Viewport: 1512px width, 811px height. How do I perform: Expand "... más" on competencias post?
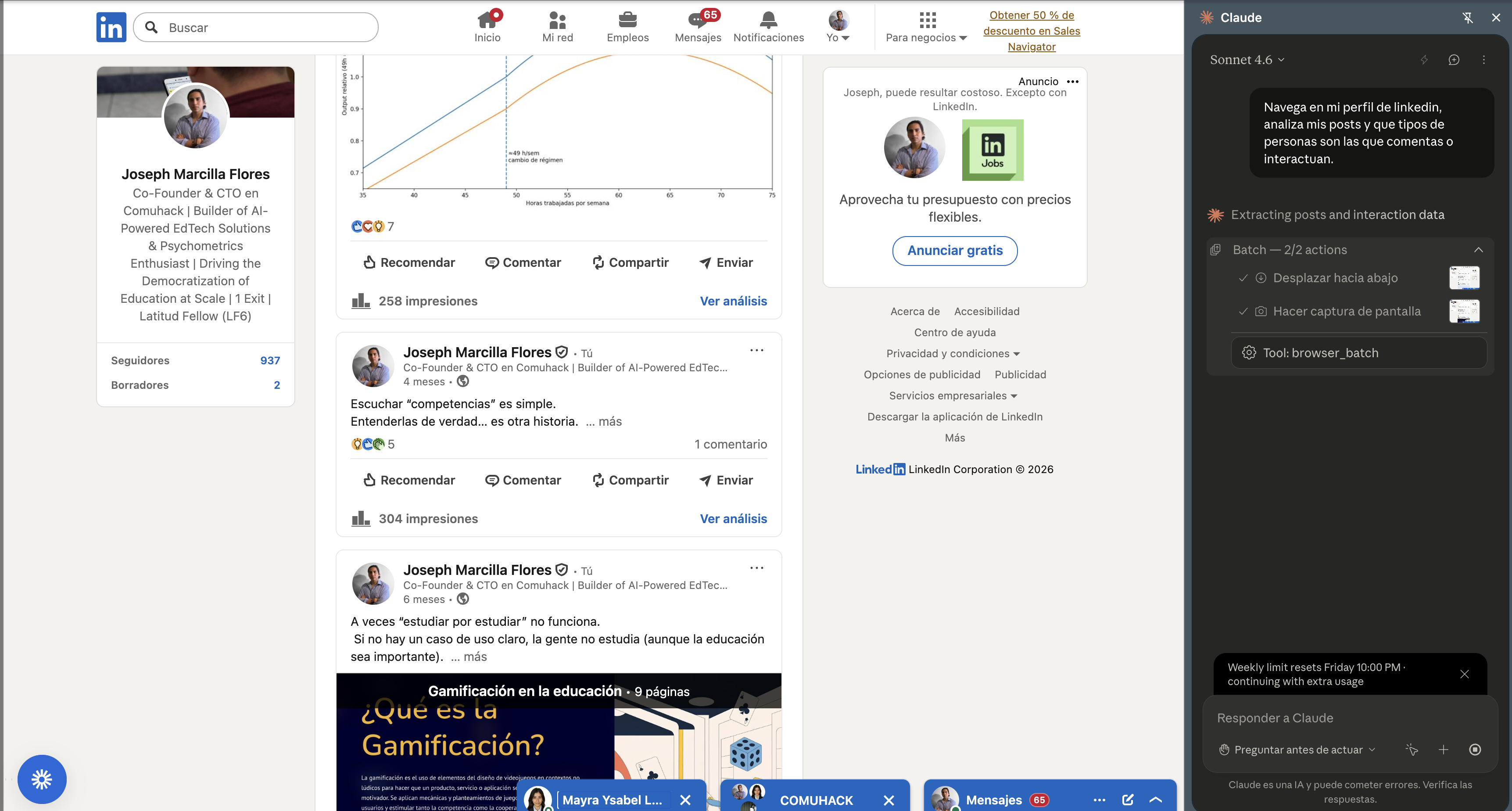click(x=603, y=421)
